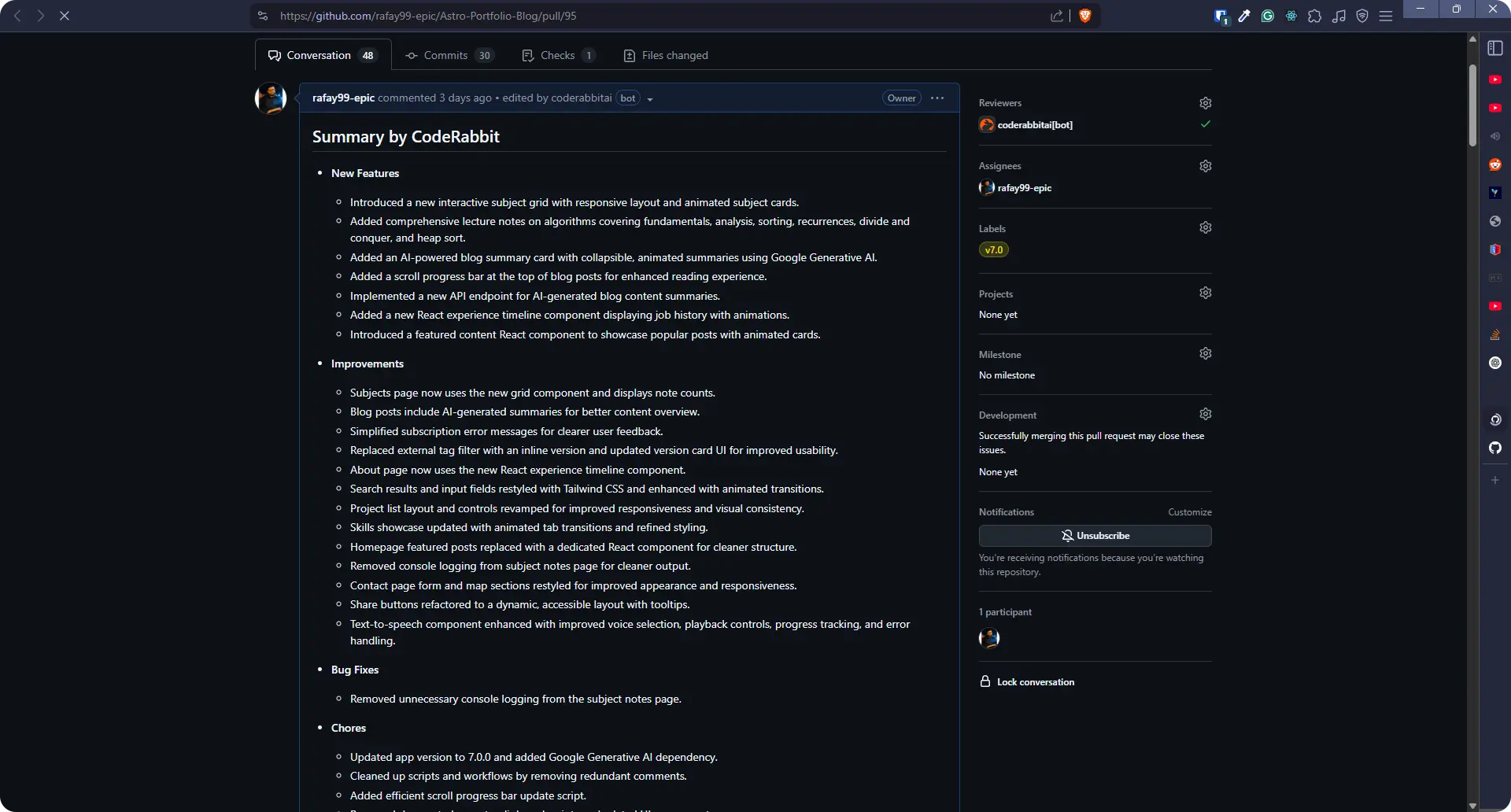Open coderabbitai[bot] reviewer link
The image size is (1511, 812).
tap(1035, 125)
